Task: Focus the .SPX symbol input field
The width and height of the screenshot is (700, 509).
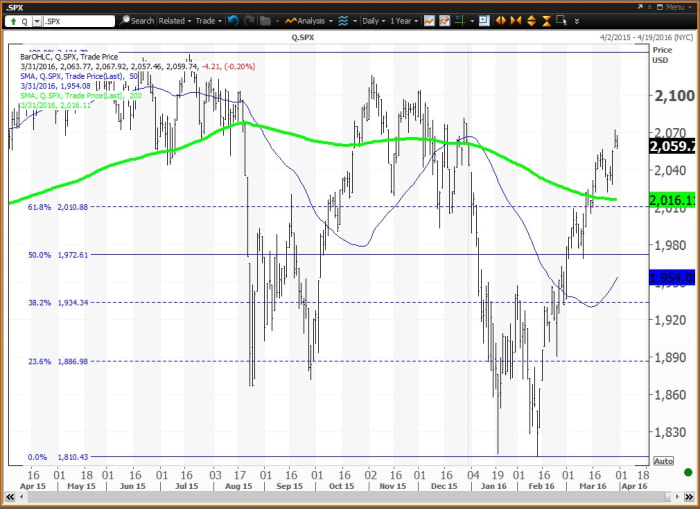Action: 79,21
